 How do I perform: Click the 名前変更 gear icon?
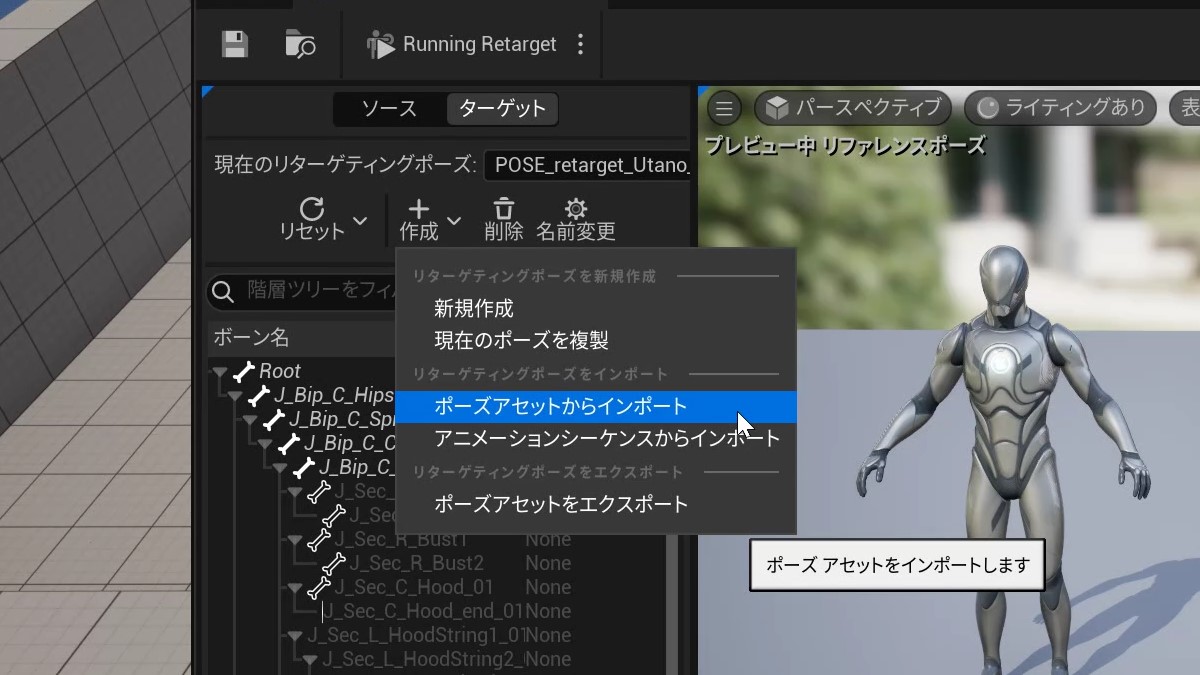pos(575,208)
